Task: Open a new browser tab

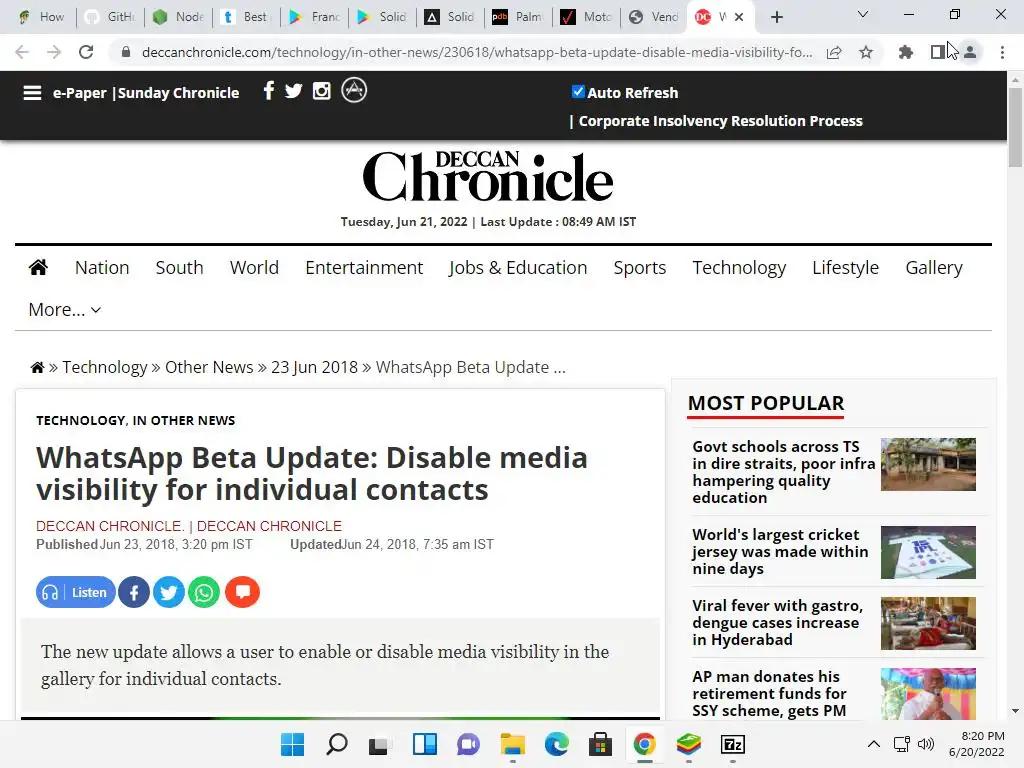Action: tap(776, 17)
